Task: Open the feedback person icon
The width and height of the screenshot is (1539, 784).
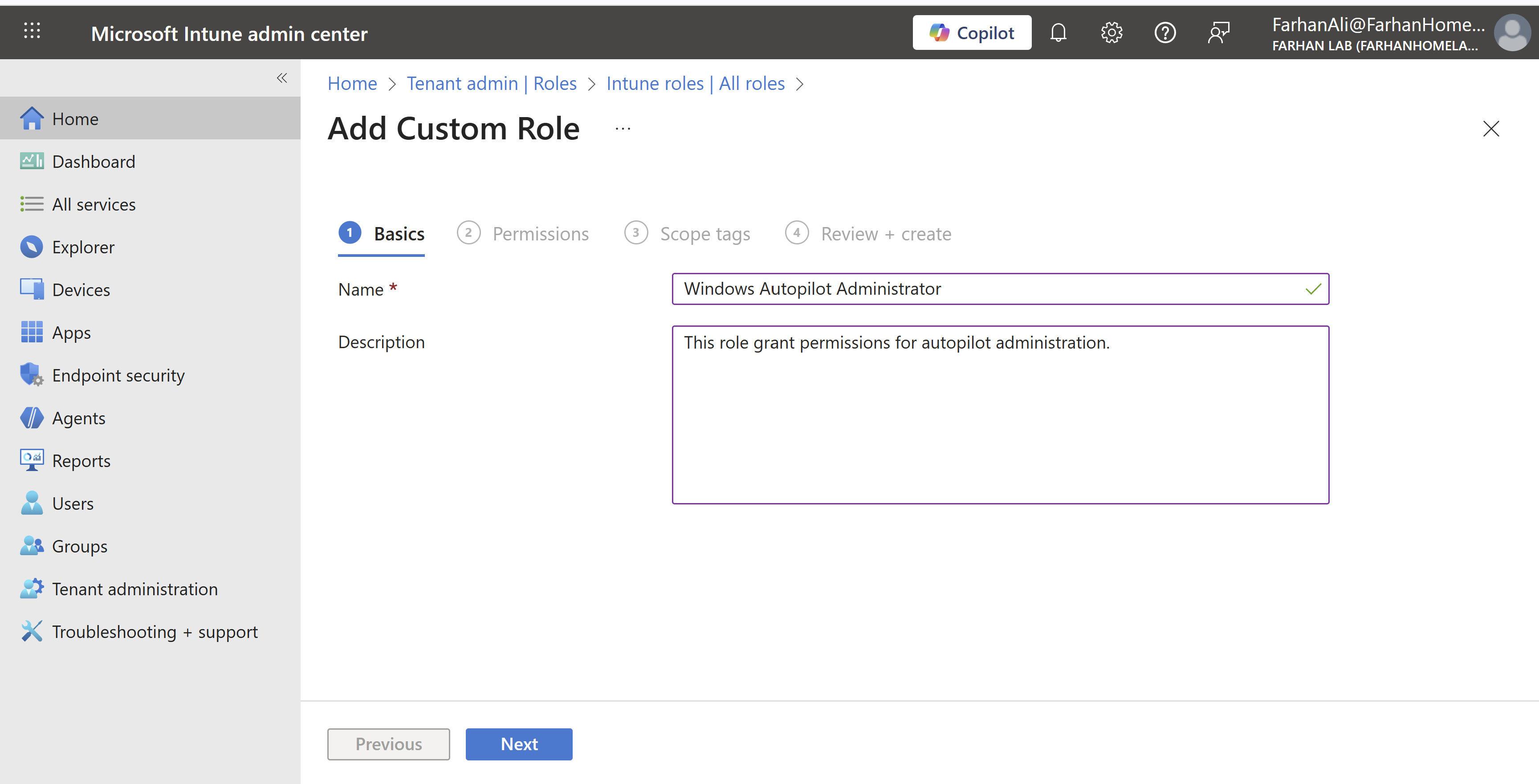Action: pos(1218,33)
